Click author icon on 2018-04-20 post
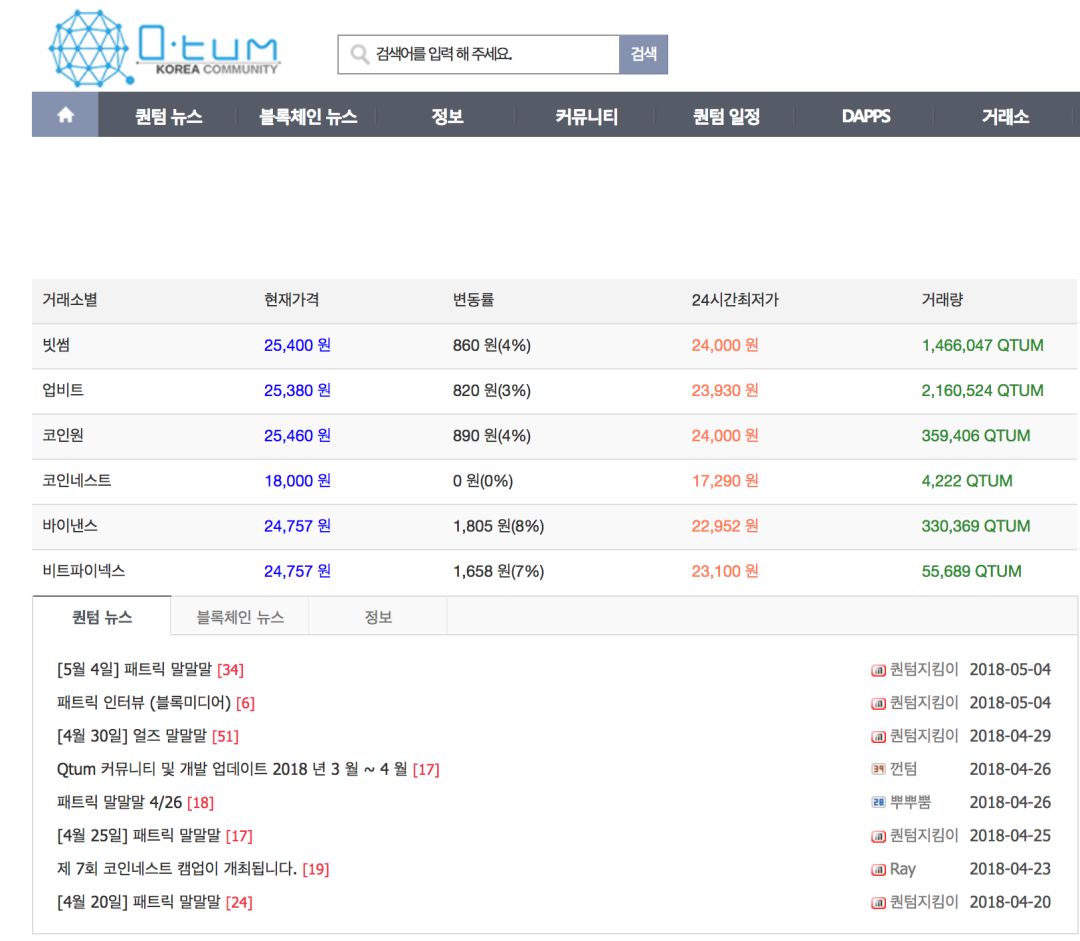This screenshot has height=941, width=1080. tap(878, 902)
